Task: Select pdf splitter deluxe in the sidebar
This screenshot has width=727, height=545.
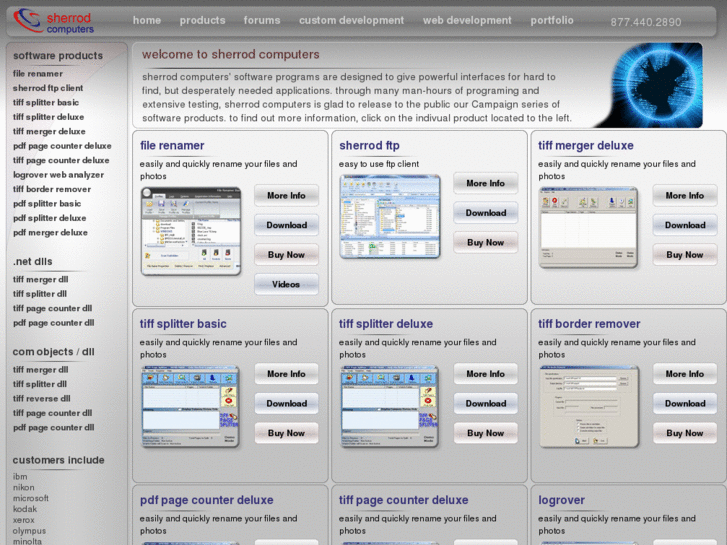Action: pyautogui.click(x=50, y=218)
